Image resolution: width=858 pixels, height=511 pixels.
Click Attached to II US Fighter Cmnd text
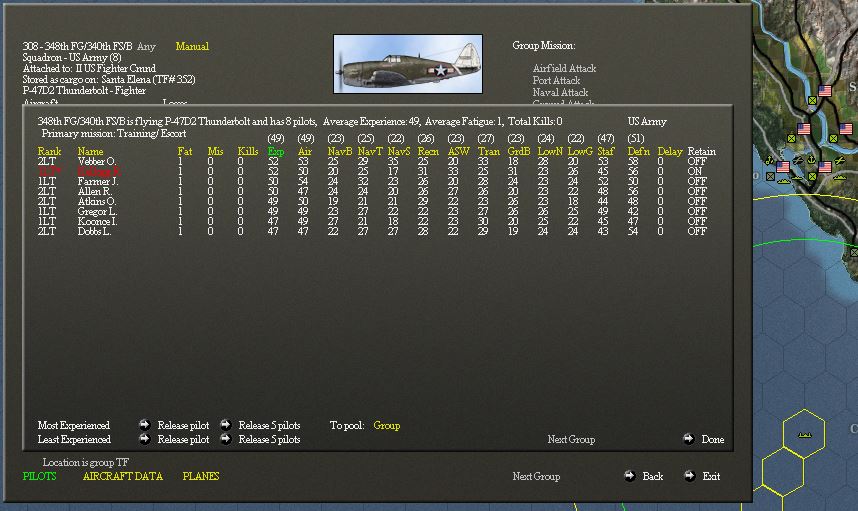pos(89,68)
